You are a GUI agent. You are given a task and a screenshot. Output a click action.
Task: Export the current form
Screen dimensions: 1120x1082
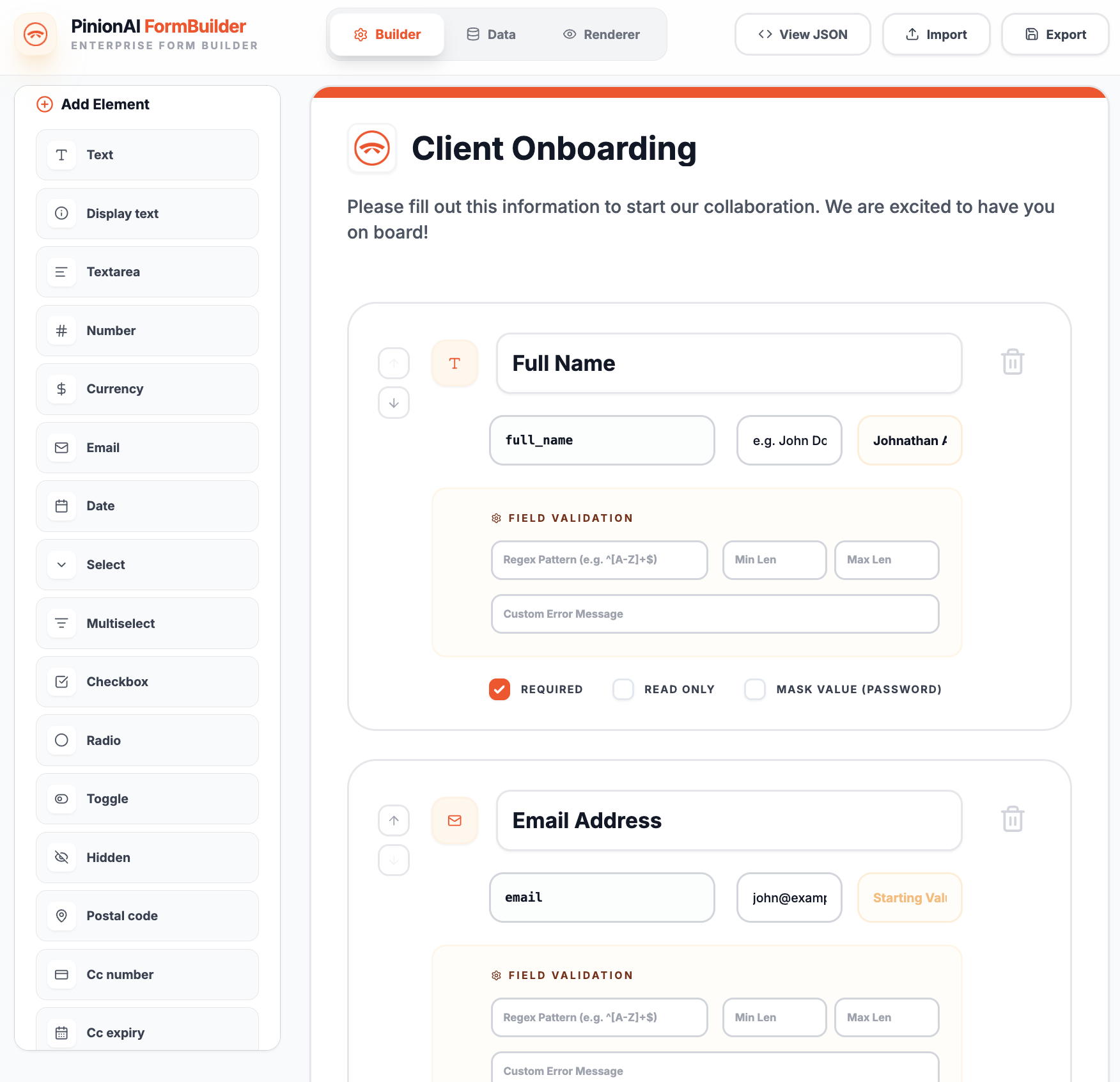(x=1055, y=34)
